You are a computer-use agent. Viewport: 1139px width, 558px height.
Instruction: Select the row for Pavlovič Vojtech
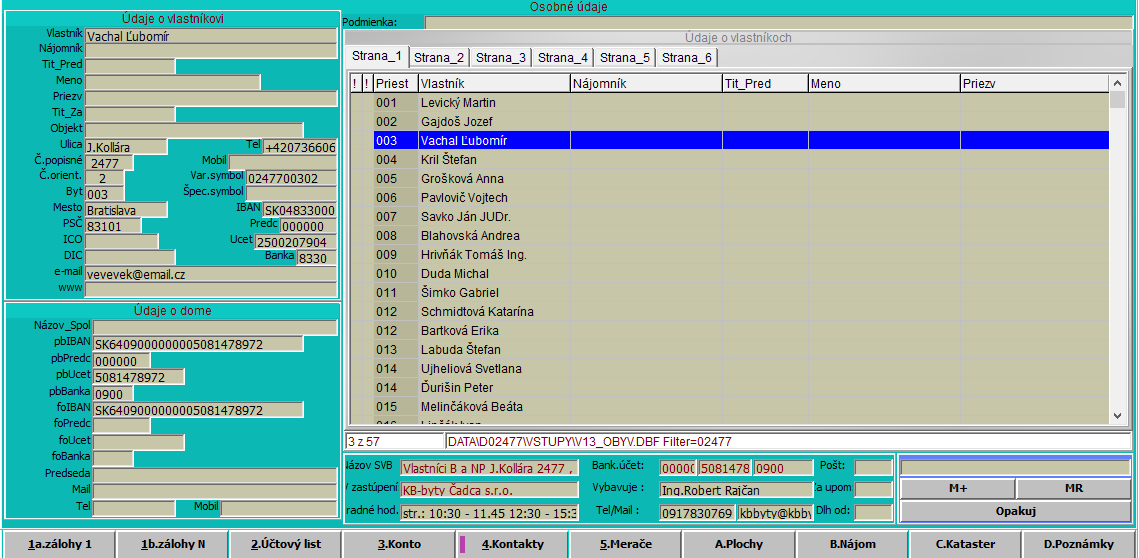(x=729, y=198)
